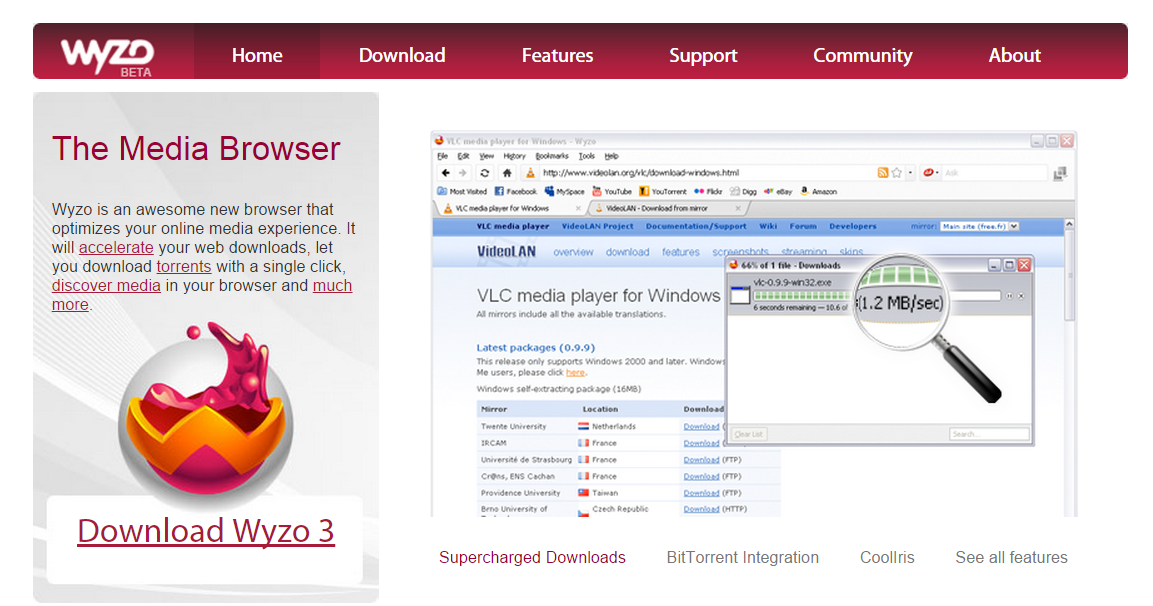Click RSS feed icon in screenshot address bar
This screenshot has height=606, width=1153.
pyautogui.click(x=882, y=173)
